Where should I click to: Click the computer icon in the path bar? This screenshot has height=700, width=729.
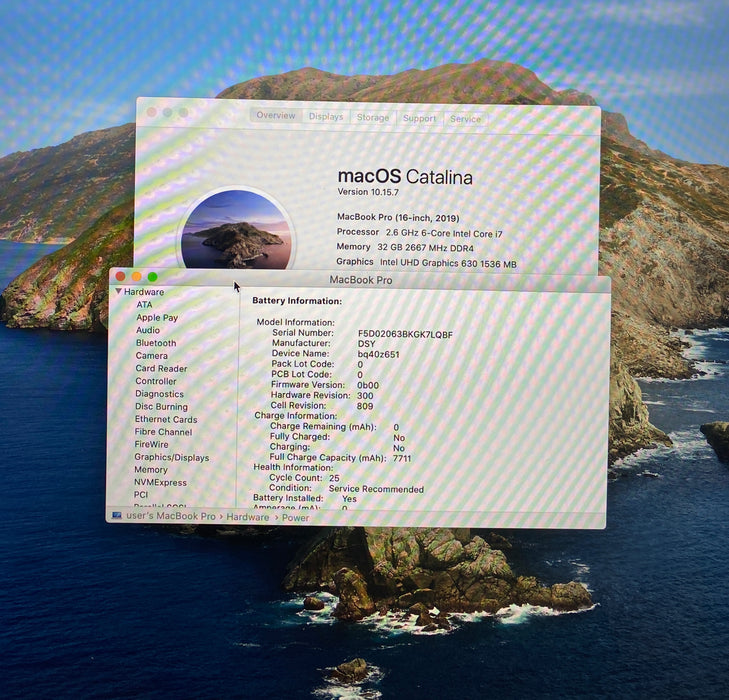pos(117,515)
